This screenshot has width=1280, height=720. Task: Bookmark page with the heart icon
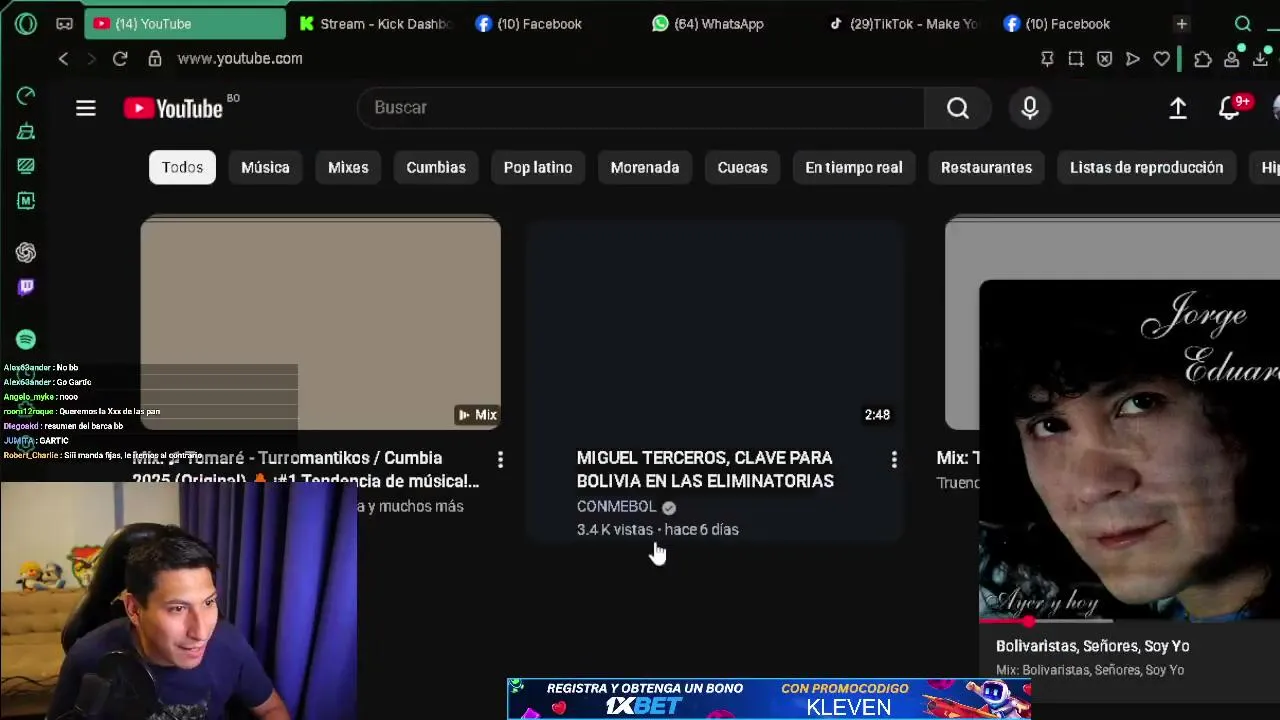pos(1162,59)
